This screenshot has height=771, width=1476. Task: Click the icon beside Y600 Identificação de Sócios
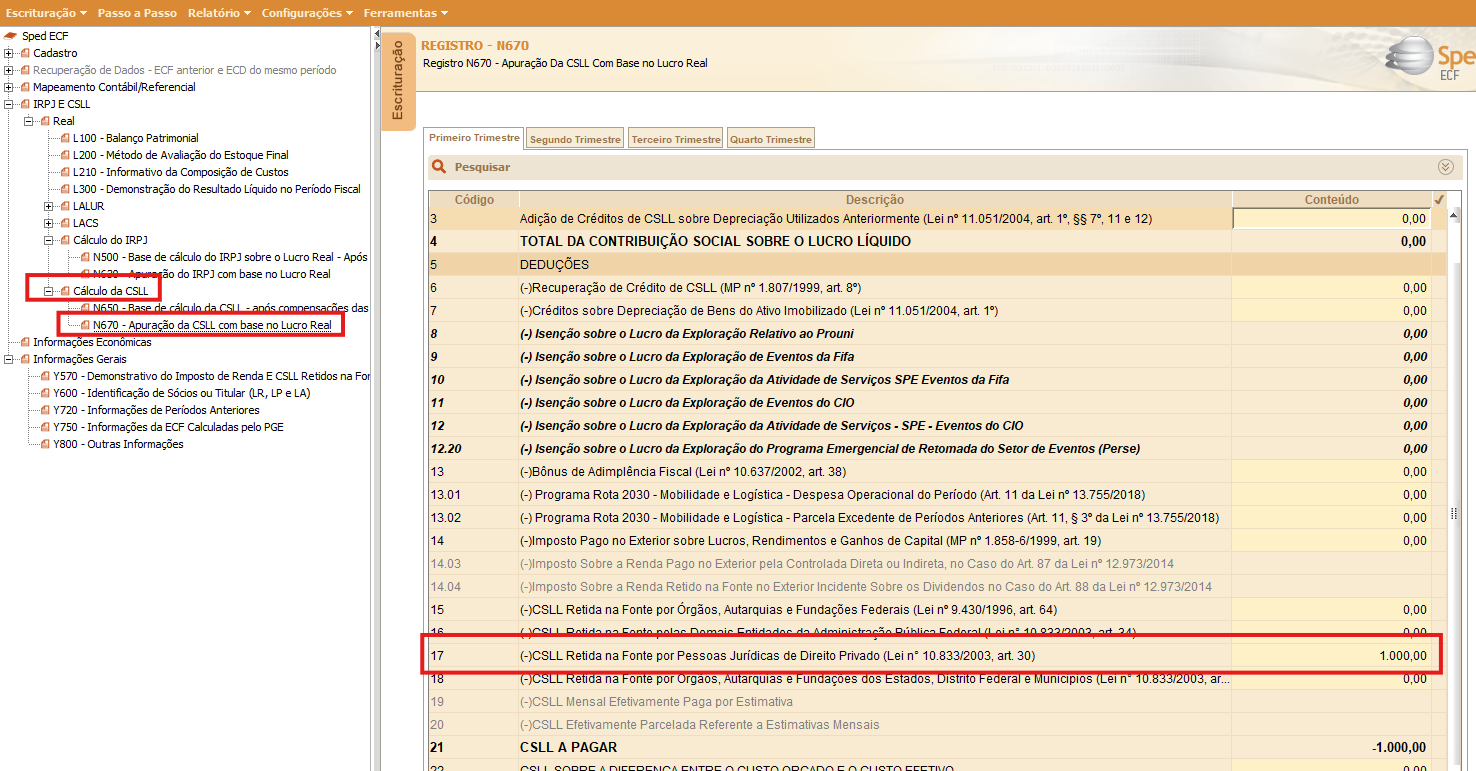[45, 393]
